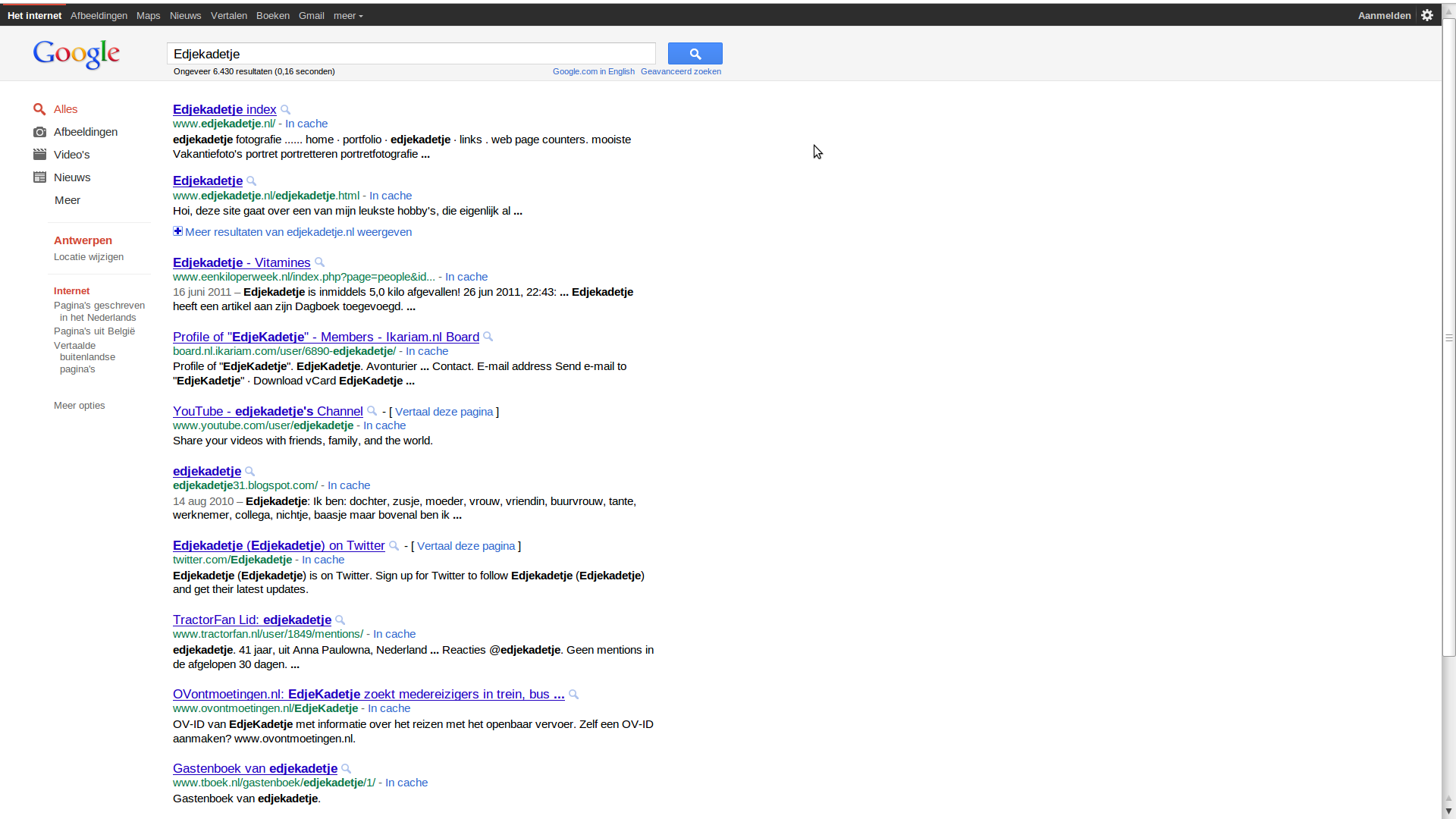Open the settings gear icon
Viewport: 1456px width, 819px height.
click(x=1427, y=15)
